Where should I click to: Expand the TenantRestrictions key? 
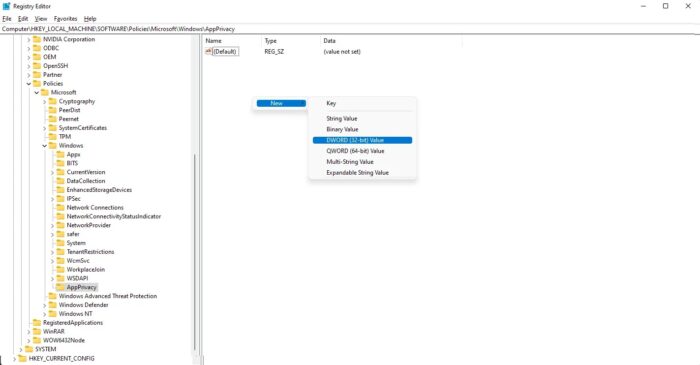[x=52, y=252]
